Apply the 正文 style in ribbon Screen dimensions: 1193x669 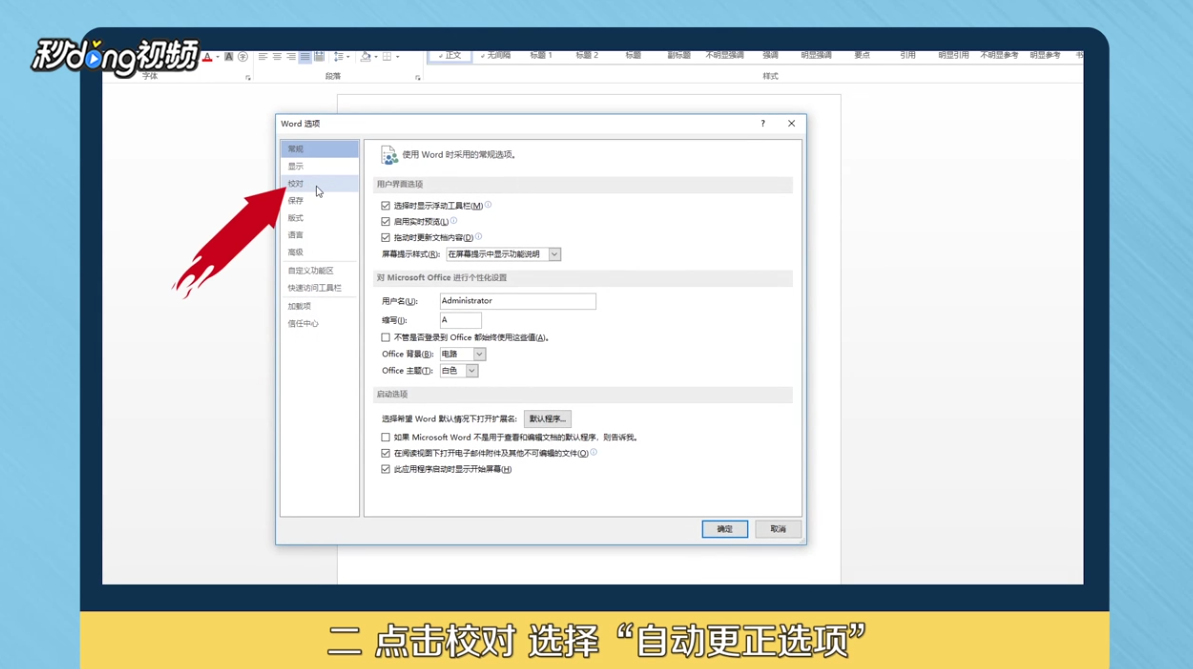coord(450,56)
